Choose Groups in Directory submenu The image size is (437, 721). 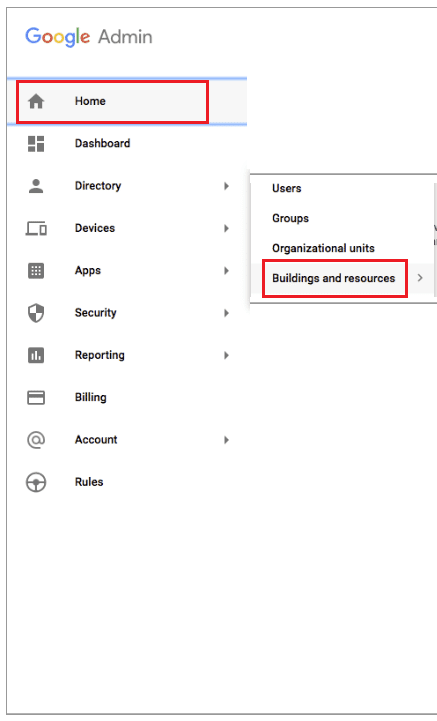pos(290,218)
